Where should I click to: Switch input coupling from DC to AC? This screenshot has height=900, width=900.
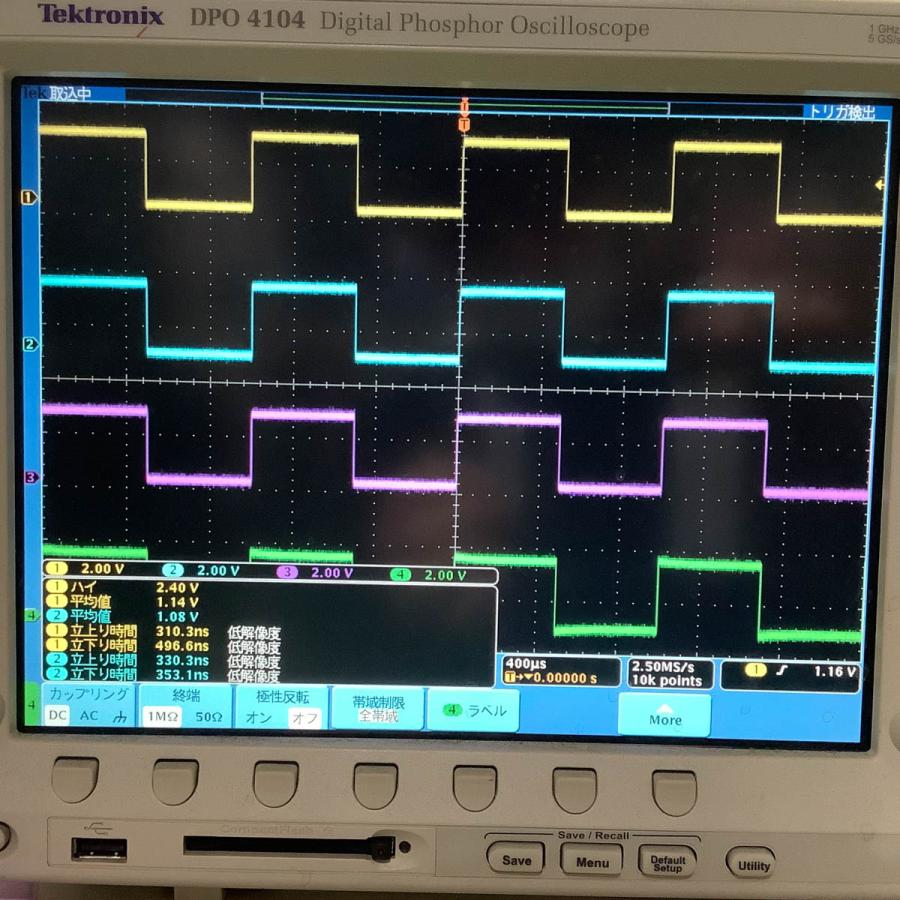[x=88, y=717]
